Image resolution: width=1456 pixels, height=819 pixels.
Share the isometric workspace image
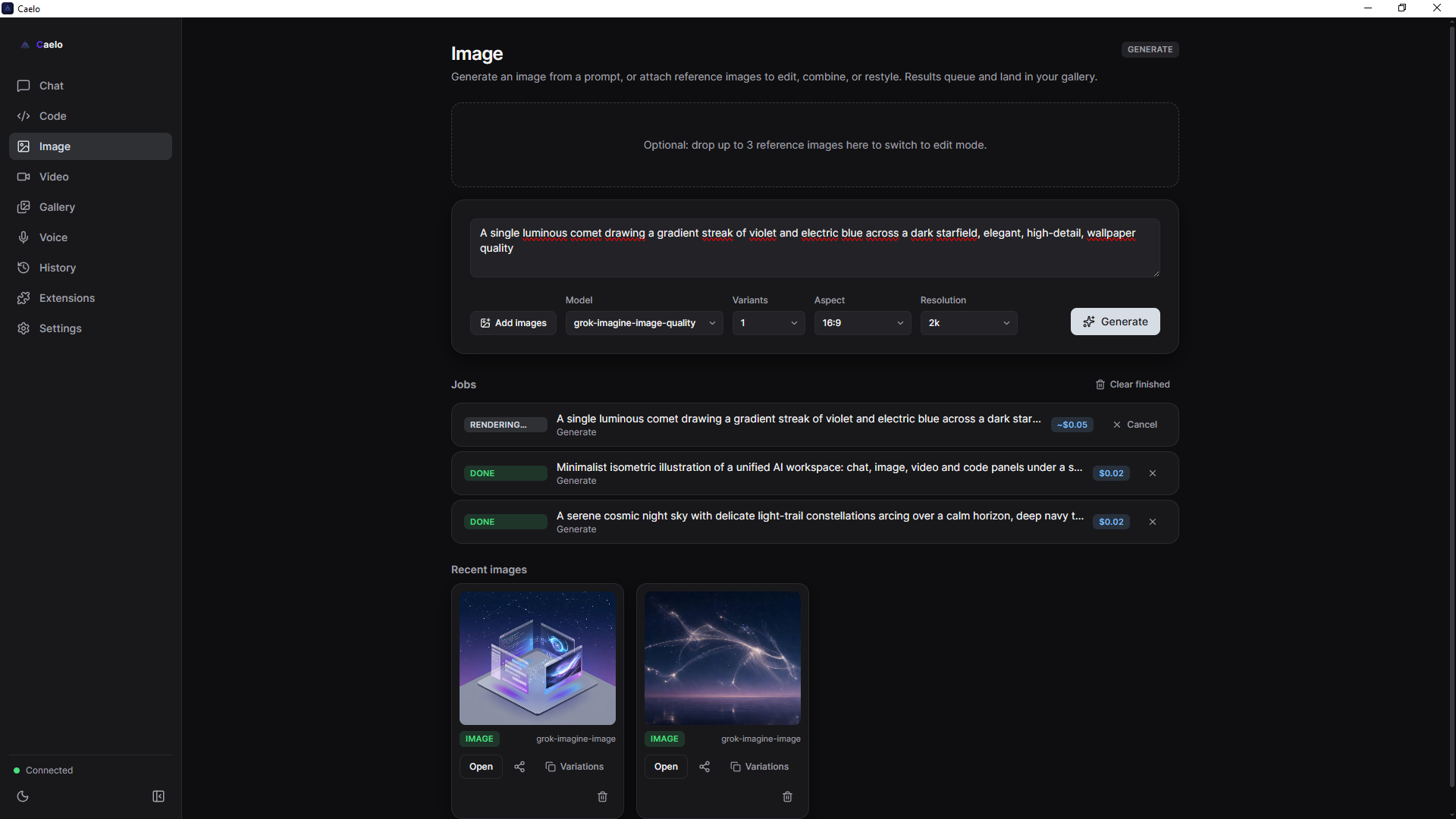[519, 767]
